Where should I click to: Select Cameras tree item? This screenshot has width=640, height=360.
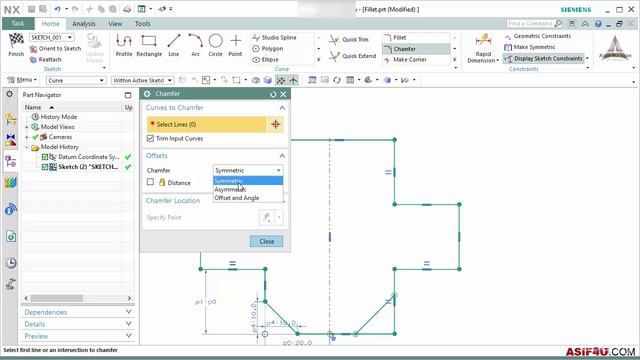click(60, 137)
